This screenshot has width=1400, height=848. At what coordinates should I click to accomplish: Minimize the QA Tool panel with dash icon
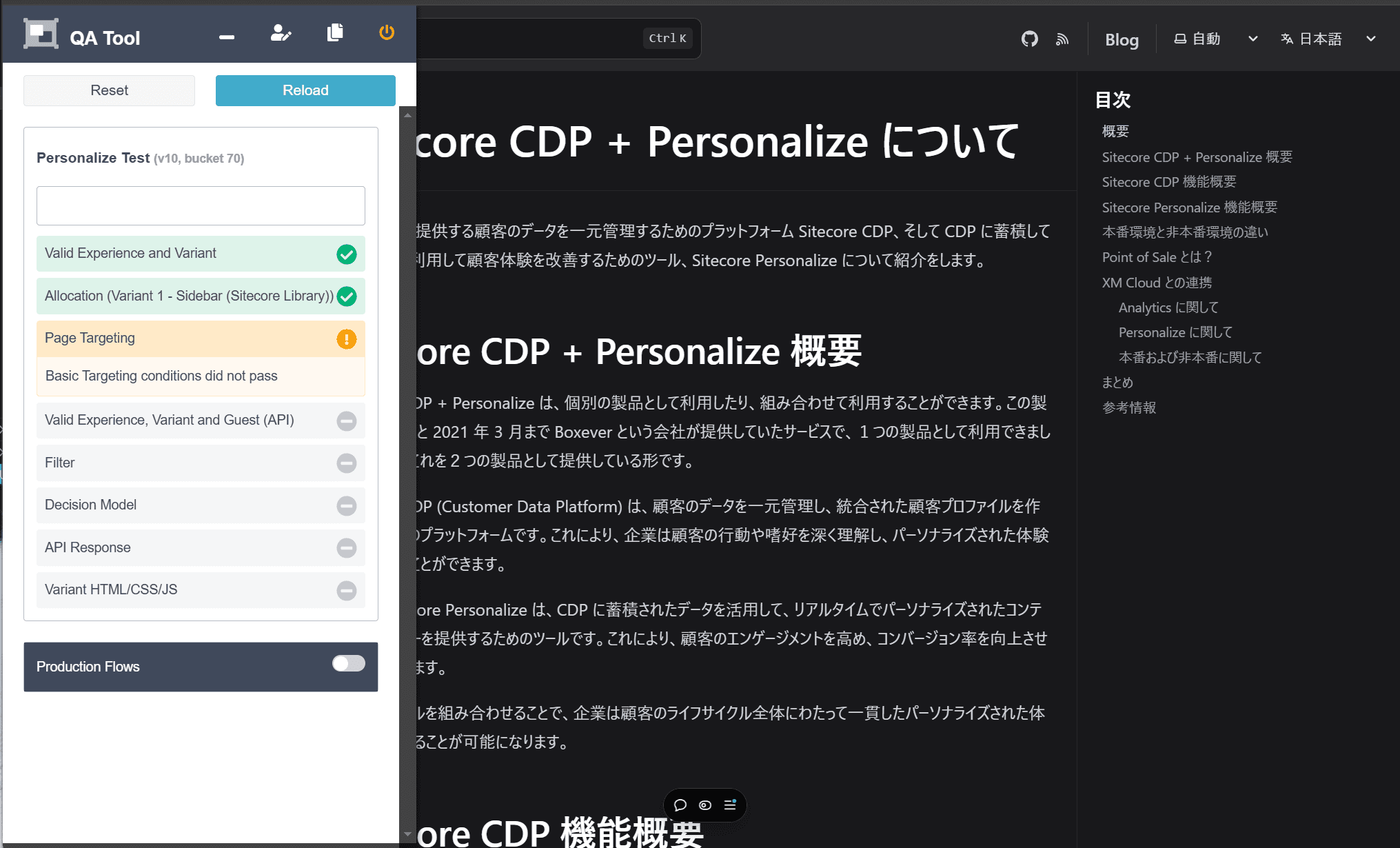click(227, 37)
